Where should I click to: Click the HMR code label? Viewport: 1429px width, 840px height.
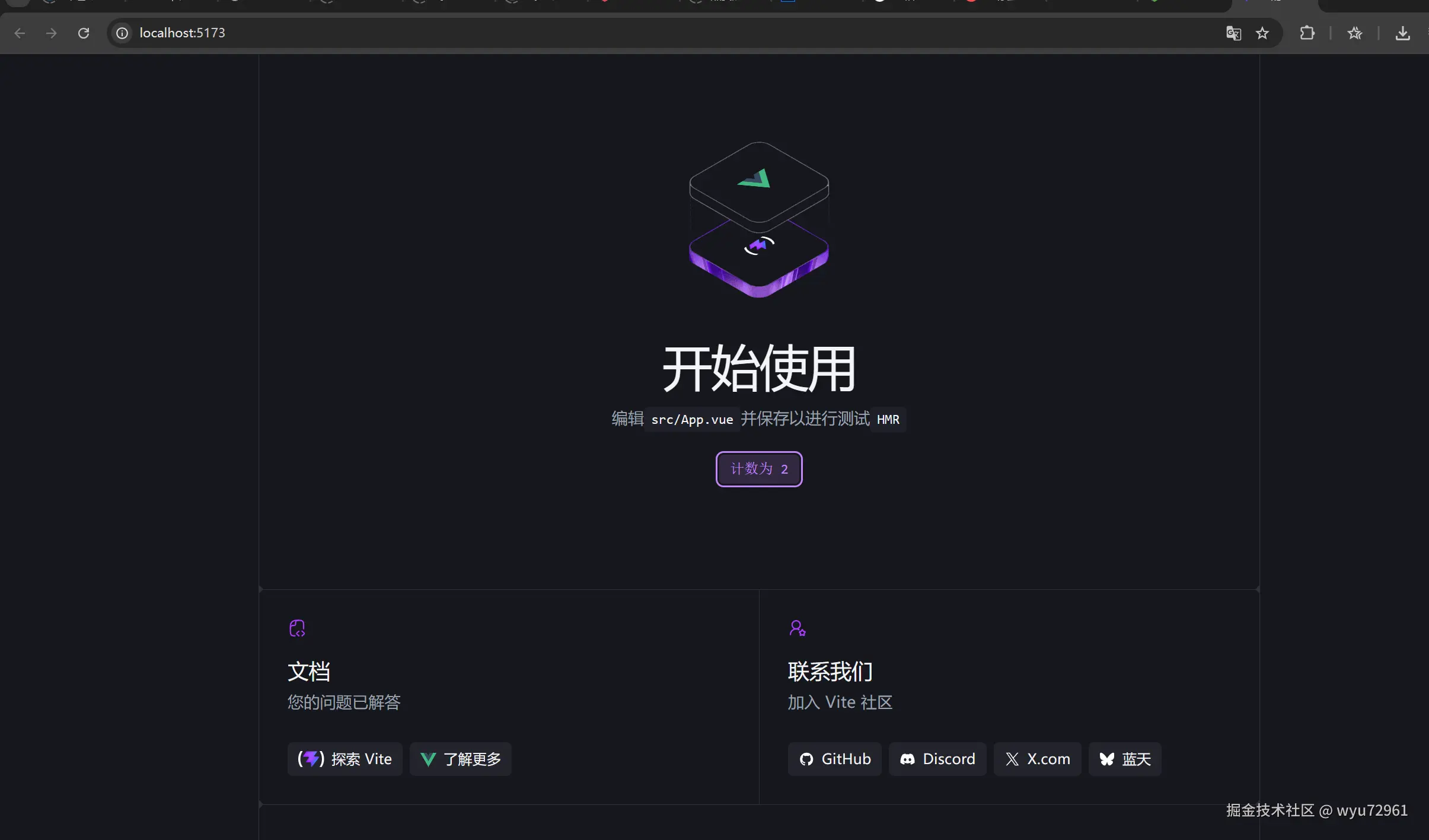888,420
